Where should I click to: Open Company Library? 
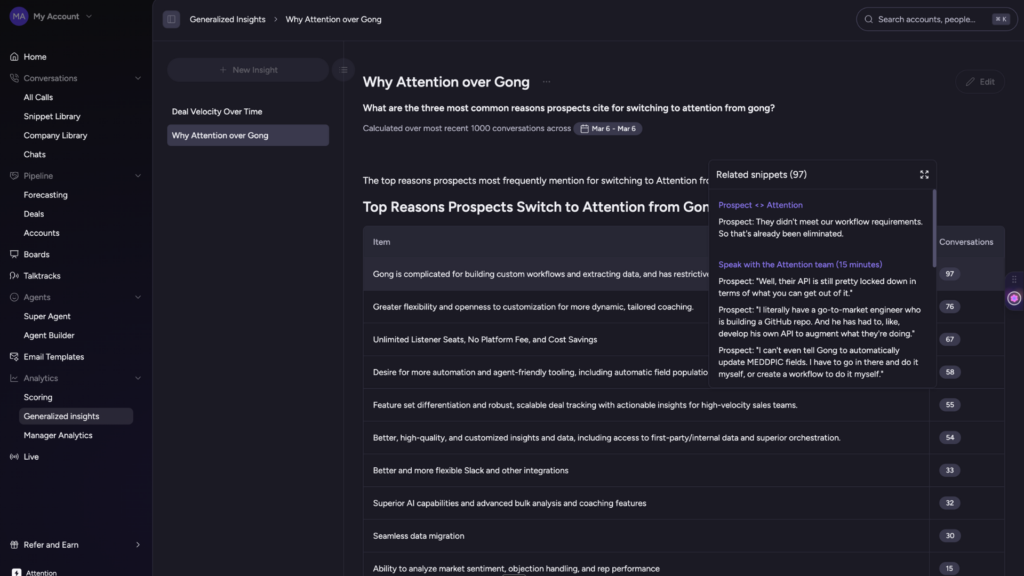pyautogui.click(x=55, y=135)
